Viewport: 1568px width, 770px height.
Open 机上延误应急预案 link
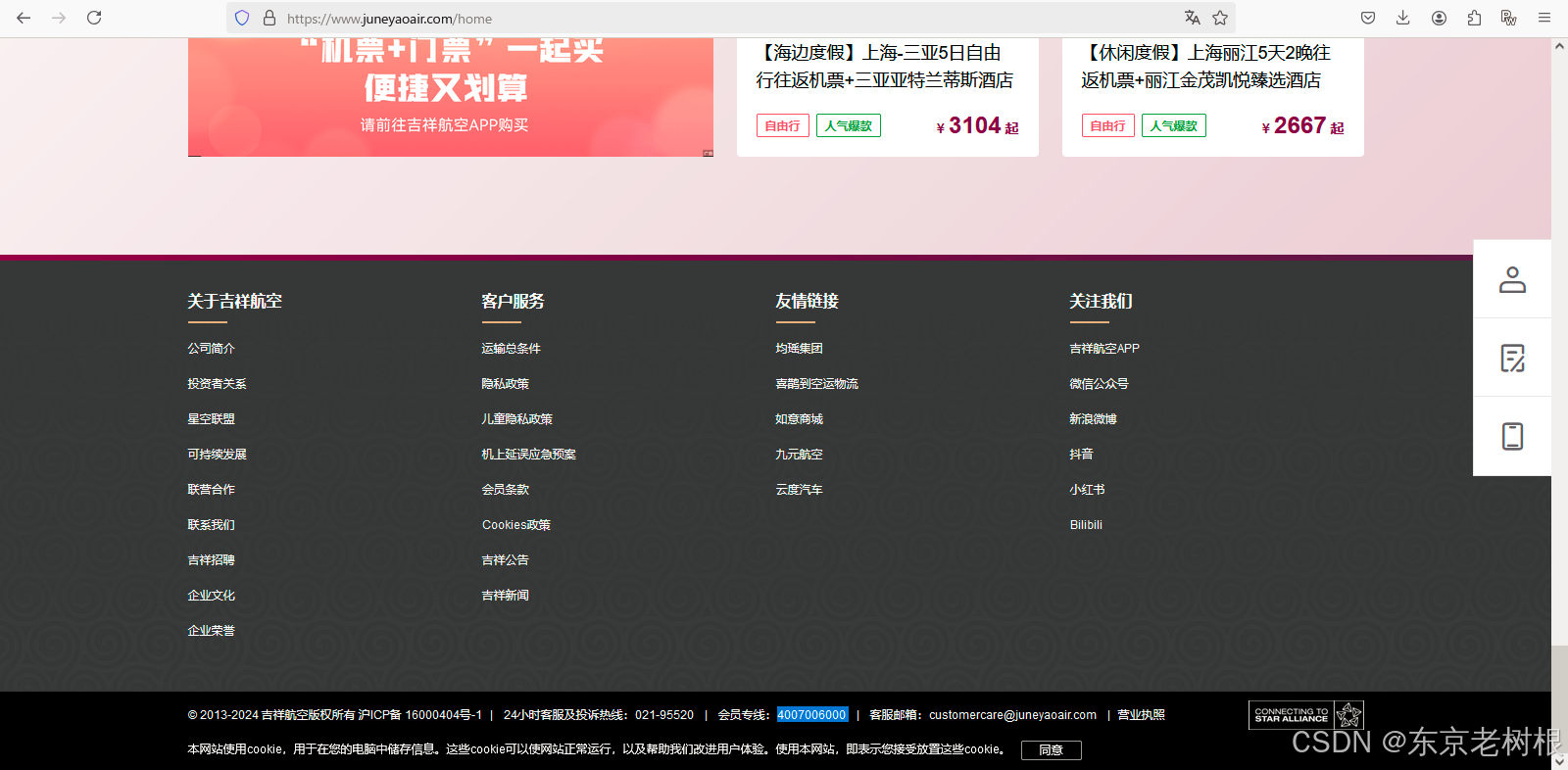coord(529,455)
